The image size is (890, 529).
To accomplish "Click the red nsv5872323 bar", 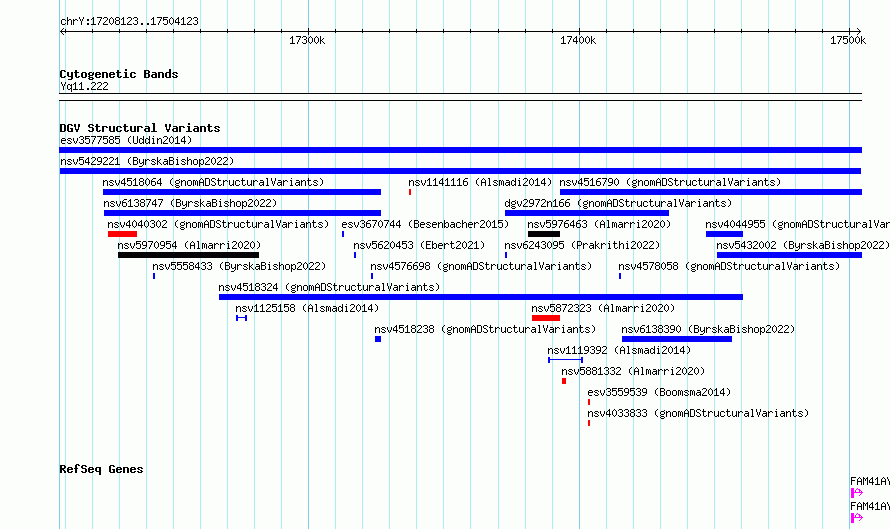I will click(546, 318).
